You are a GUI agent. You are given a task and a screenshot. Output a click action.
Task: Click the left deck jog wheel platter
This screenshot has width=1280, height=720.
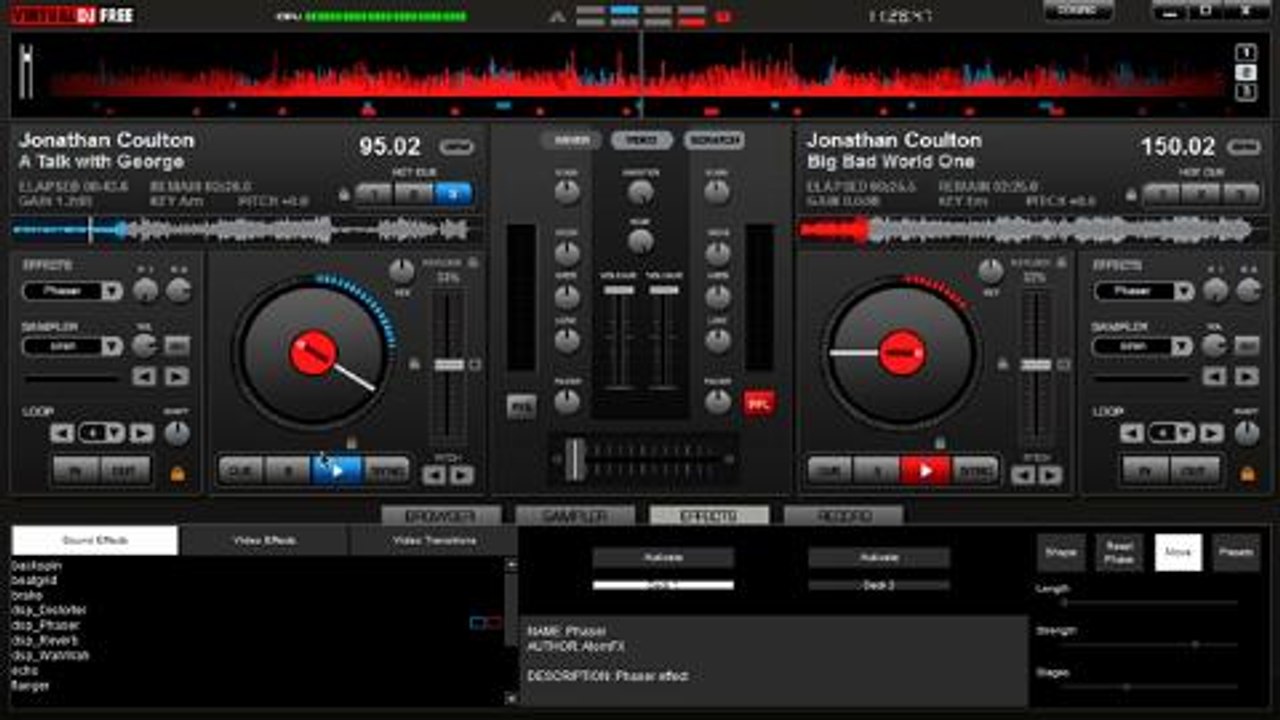tap(313, 353)
